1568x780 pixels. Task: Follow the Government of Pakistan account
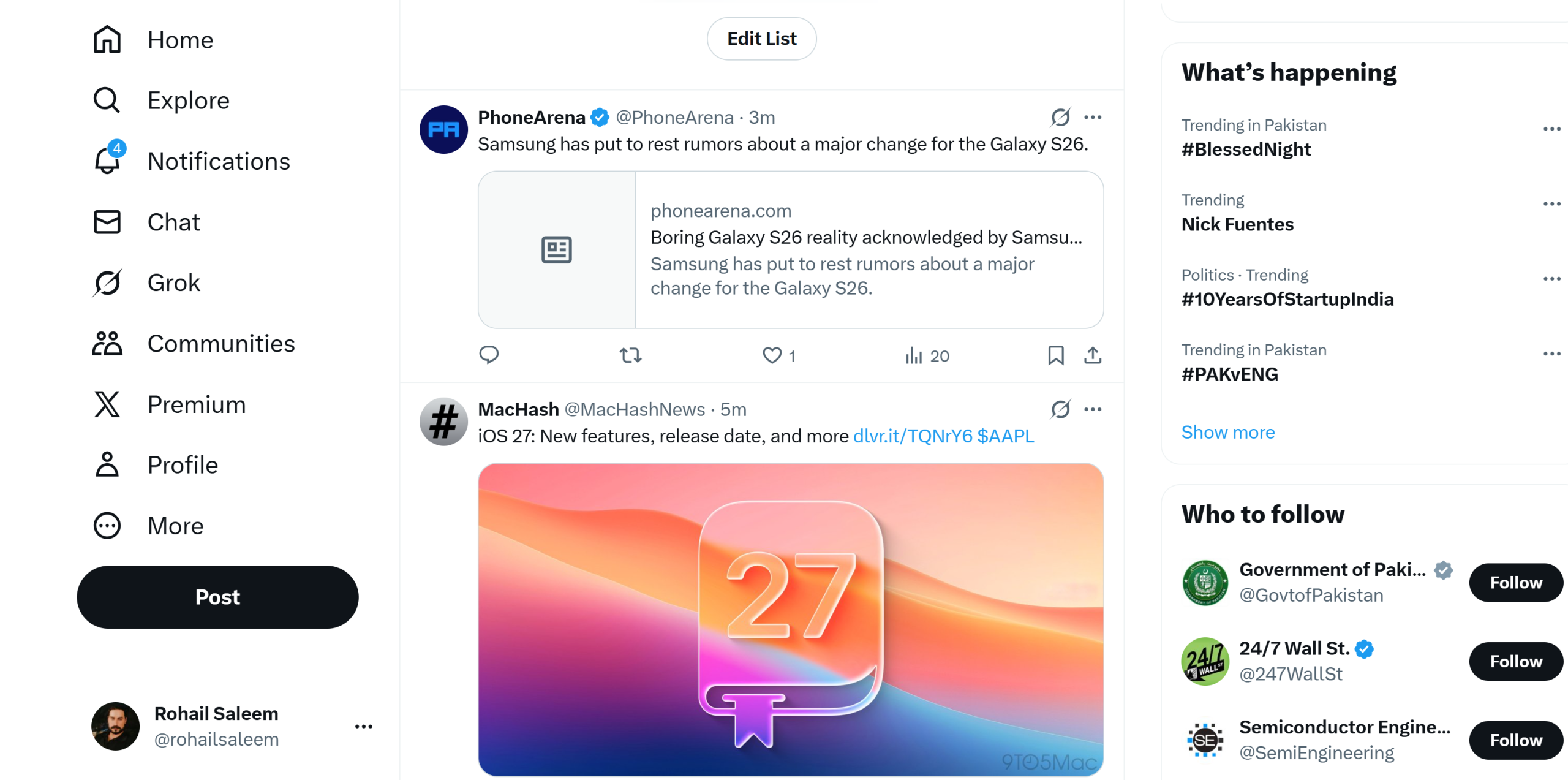coord(1516,583)
